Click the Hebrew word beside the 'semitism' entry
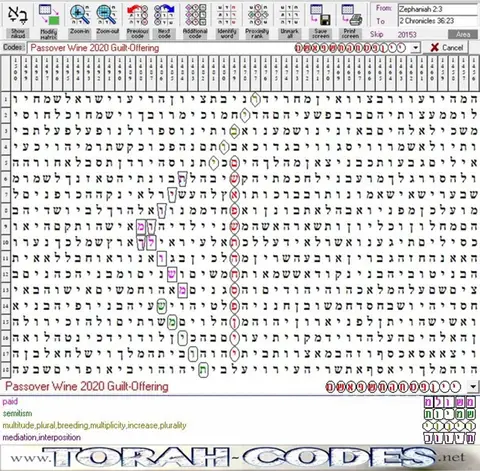This screenshot has height=471, width=480. (450, 414)
